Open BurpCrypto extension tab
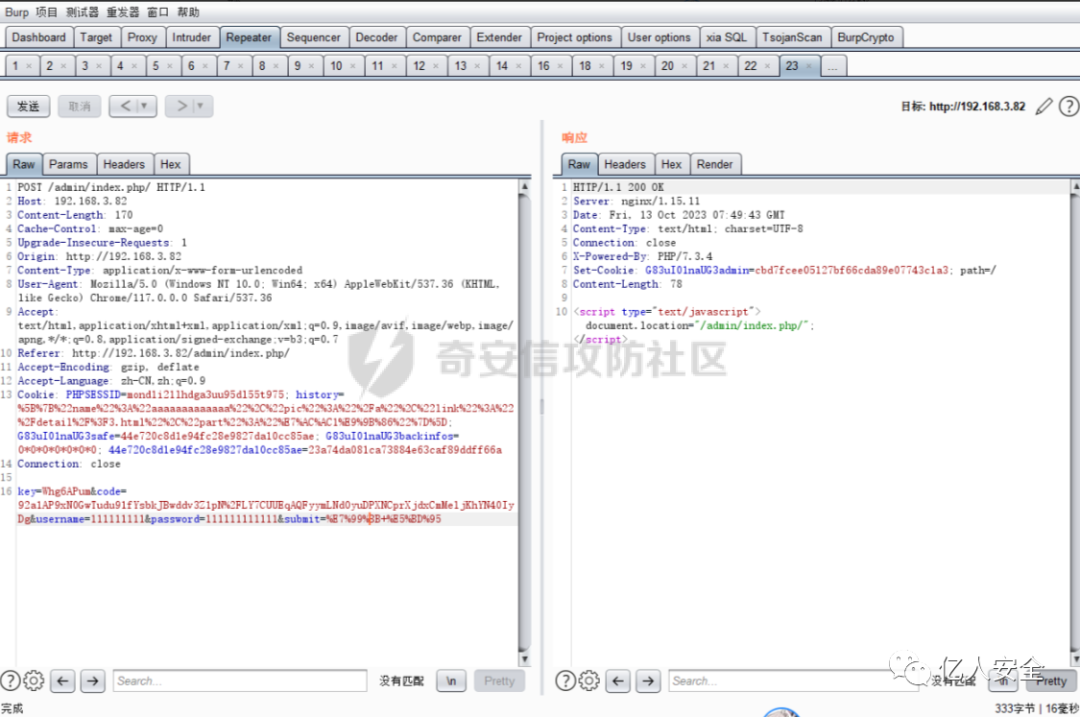This screenshot has width=1080, height=717. (x=866, y=37)
